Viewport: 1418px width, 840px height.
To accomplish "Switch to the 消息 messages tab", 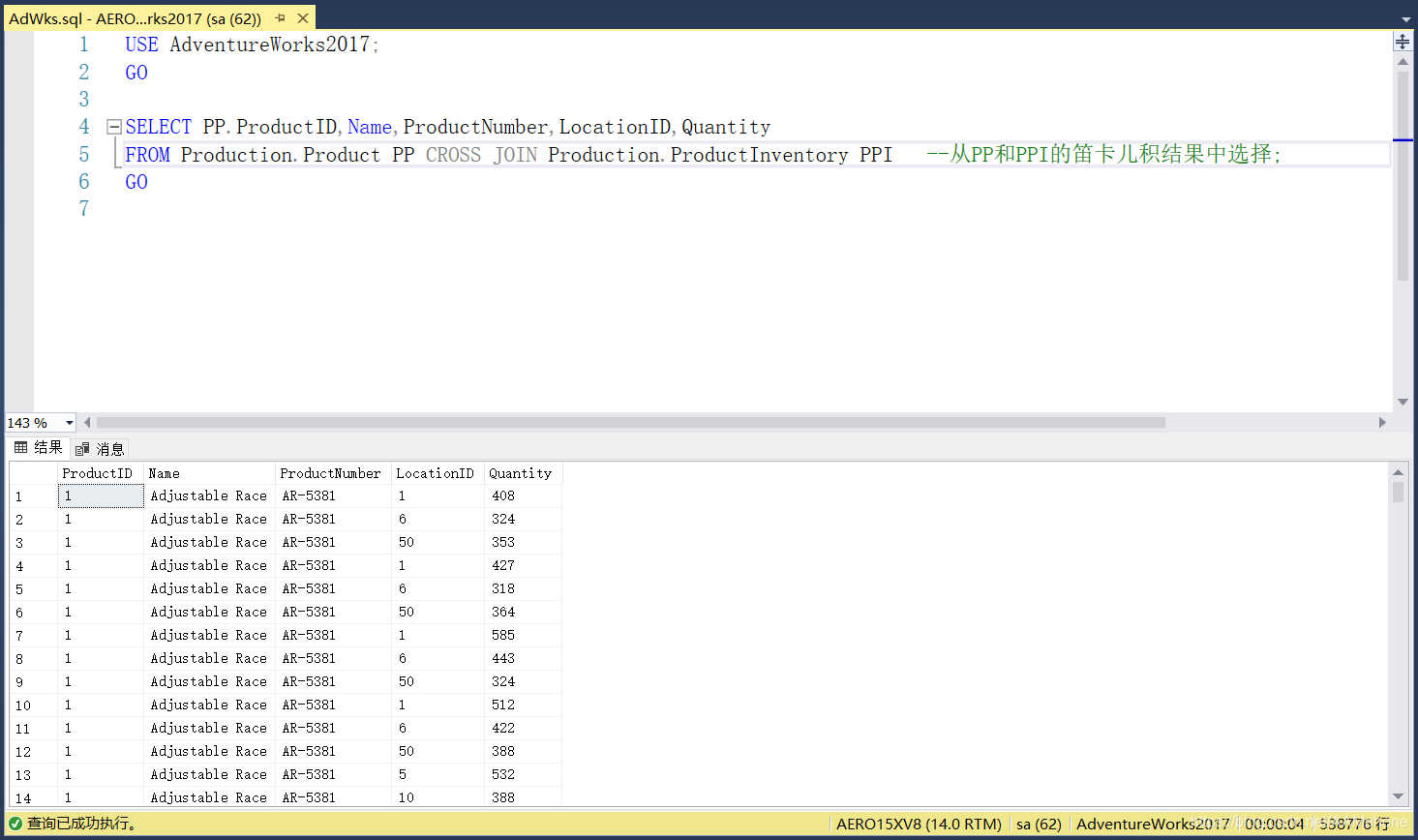I will (100, 449).
